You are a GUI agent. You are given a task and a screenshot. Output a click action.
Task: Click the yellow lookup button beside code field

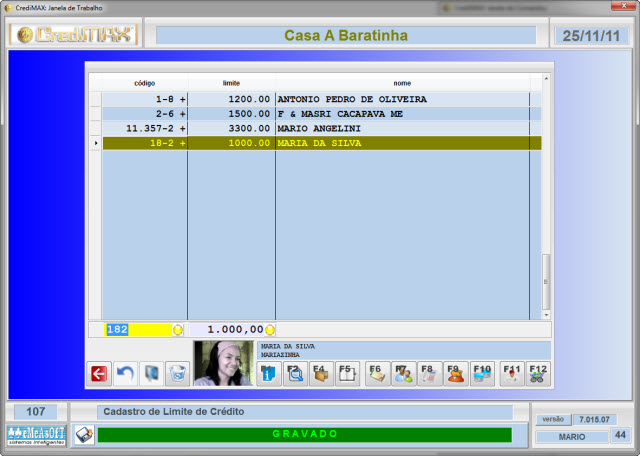pos(178,329)
